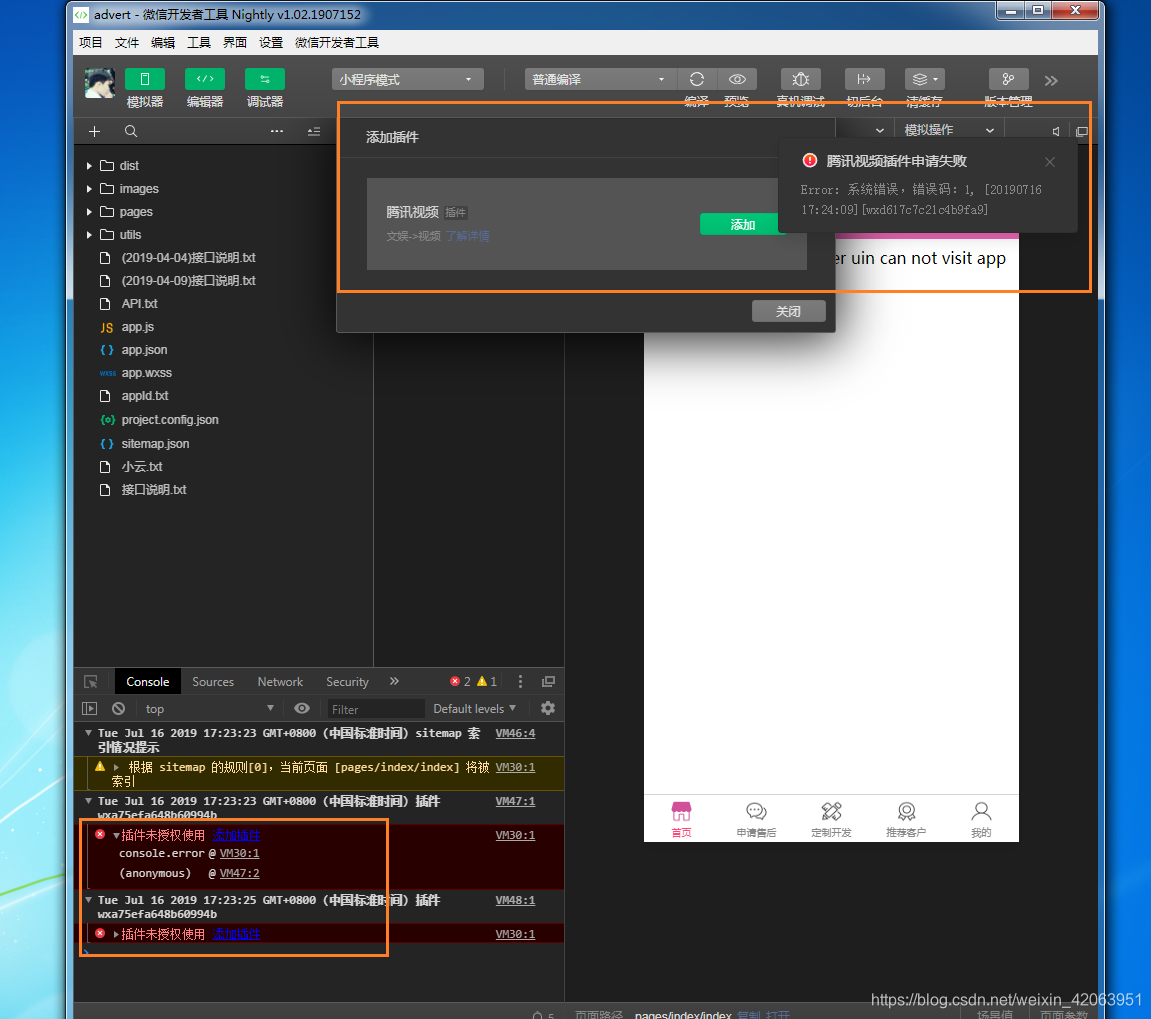Toggle the simulator panel button
1151x1019 pixels.
(x=145, y=79)
